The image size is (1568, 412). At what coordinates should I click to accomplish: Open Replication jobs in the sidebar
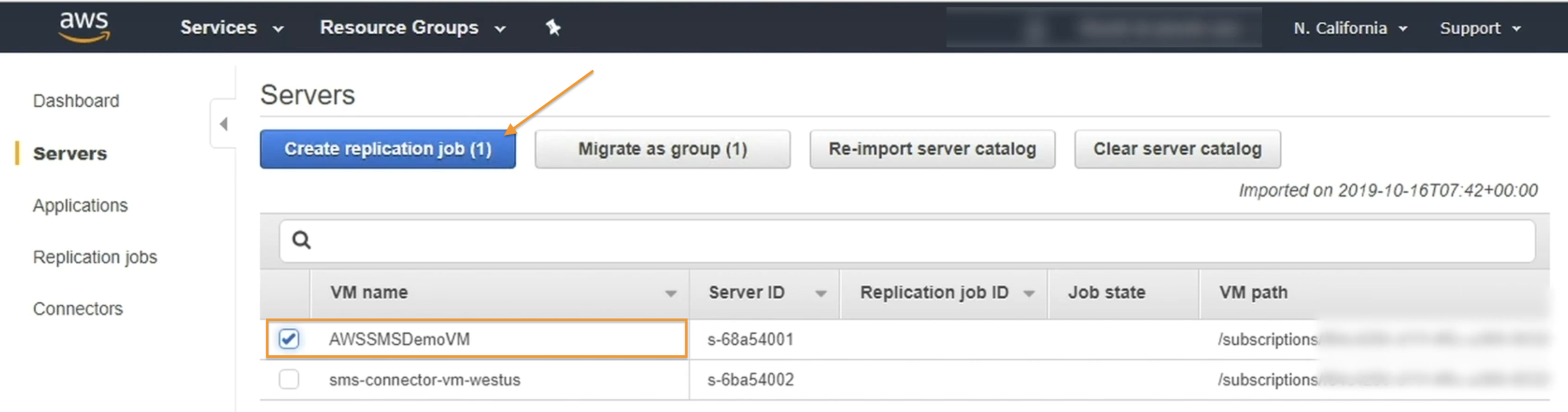(x=95, y=257)
